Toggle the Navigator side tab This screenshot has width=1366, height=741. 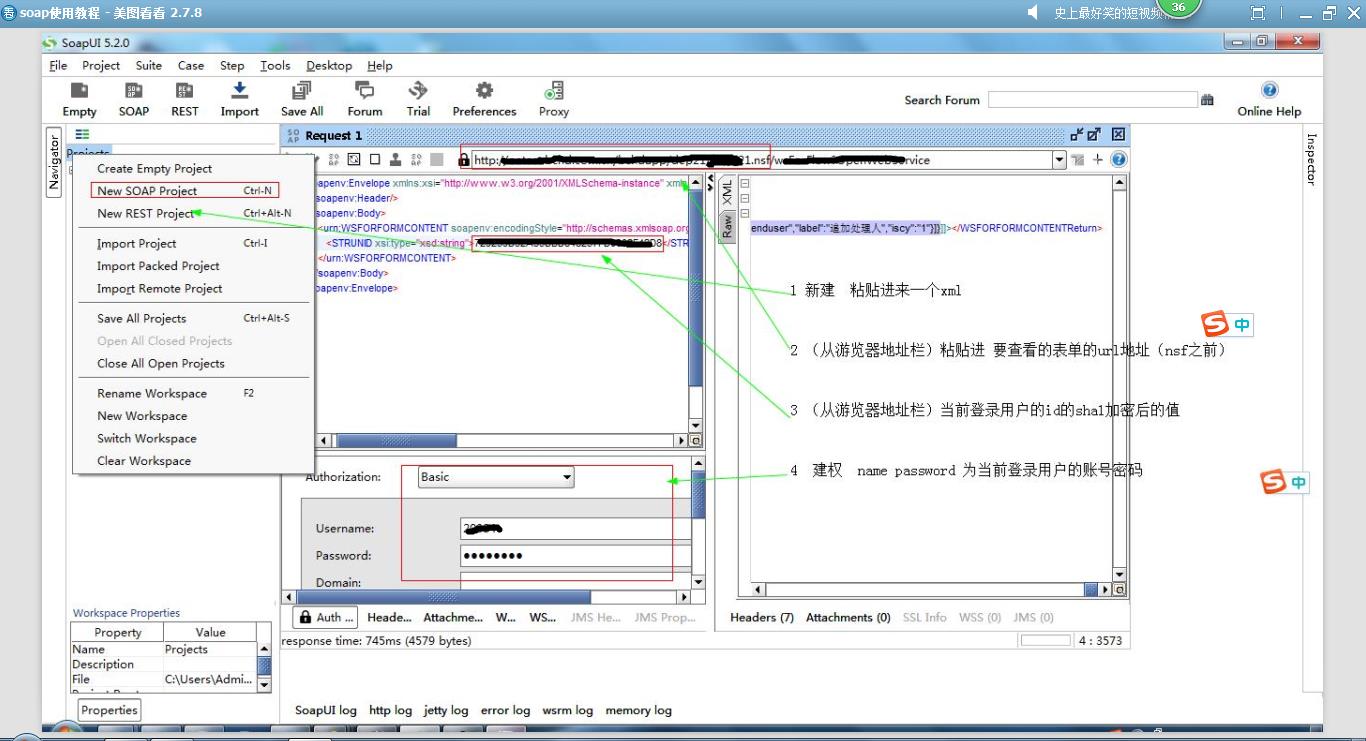(x=54, y=162)
